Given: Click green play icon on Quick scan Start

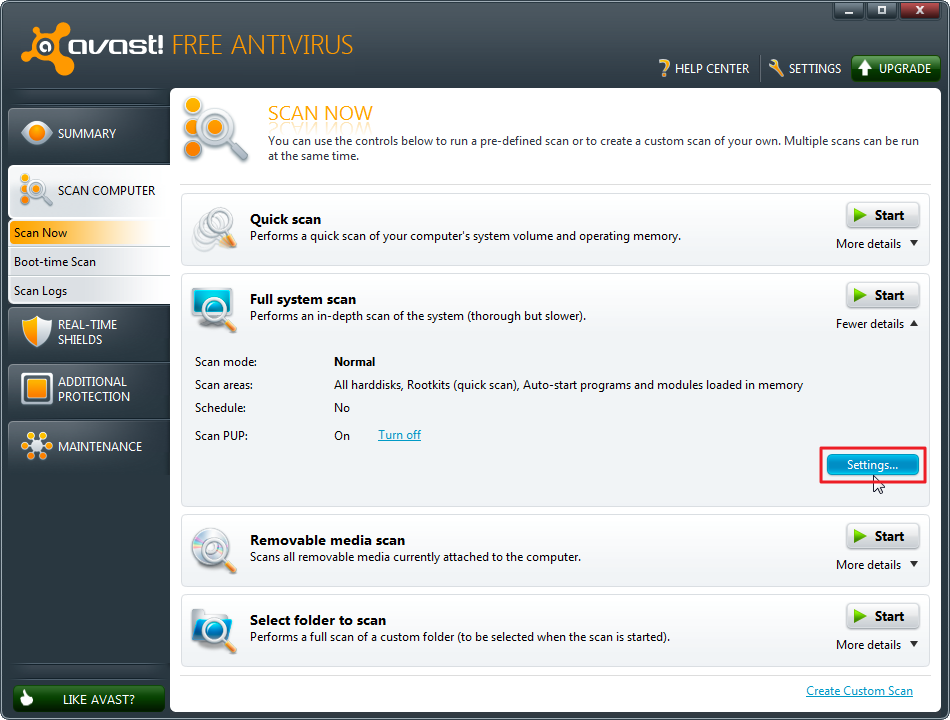Looking at the screenshot, I should click(x=860, y=215).
